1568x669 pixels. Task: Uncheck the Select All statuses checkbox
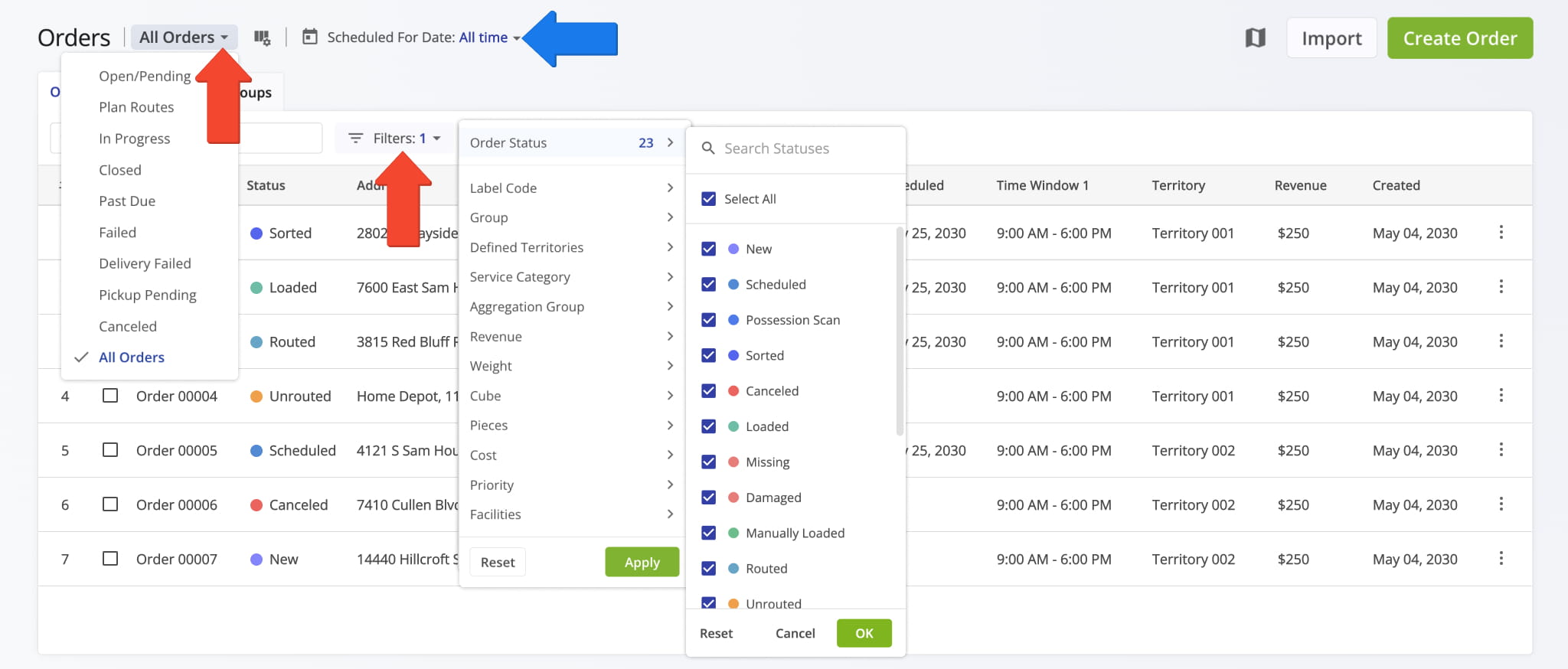(x=709, y=199)
